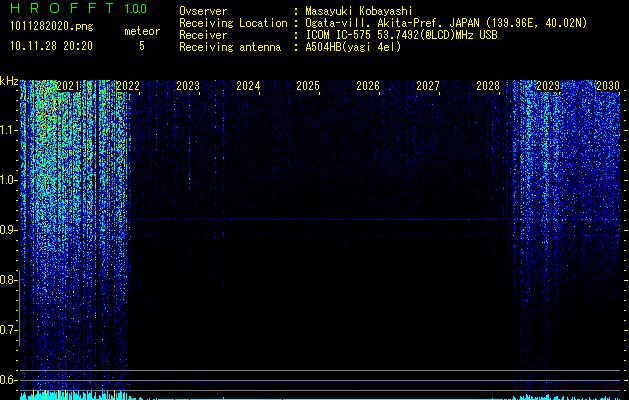629x400 pixels.
Task: Click the 0.9 kHz axis label
Action: (8, 230)
